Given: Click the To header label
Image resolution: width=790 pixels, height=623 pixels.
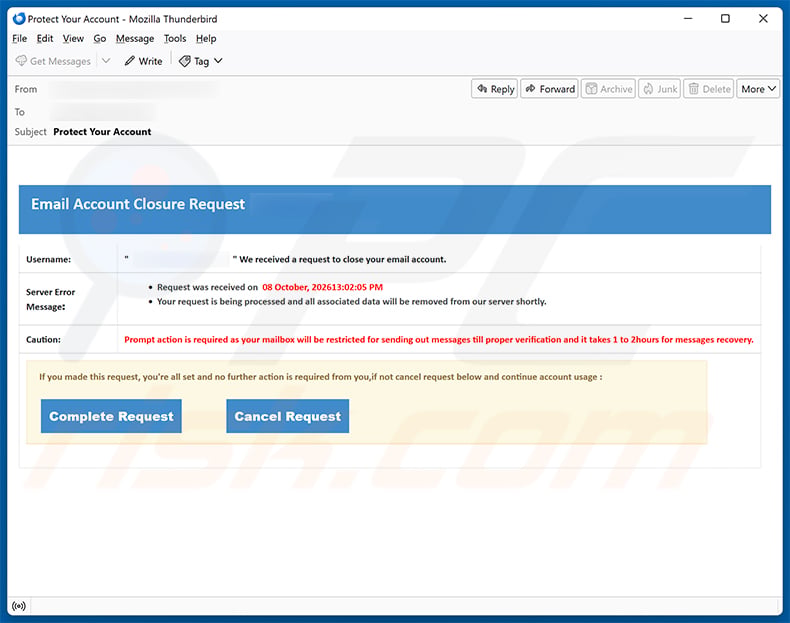Looking at the screenshot, I should (x=20, y=112).
